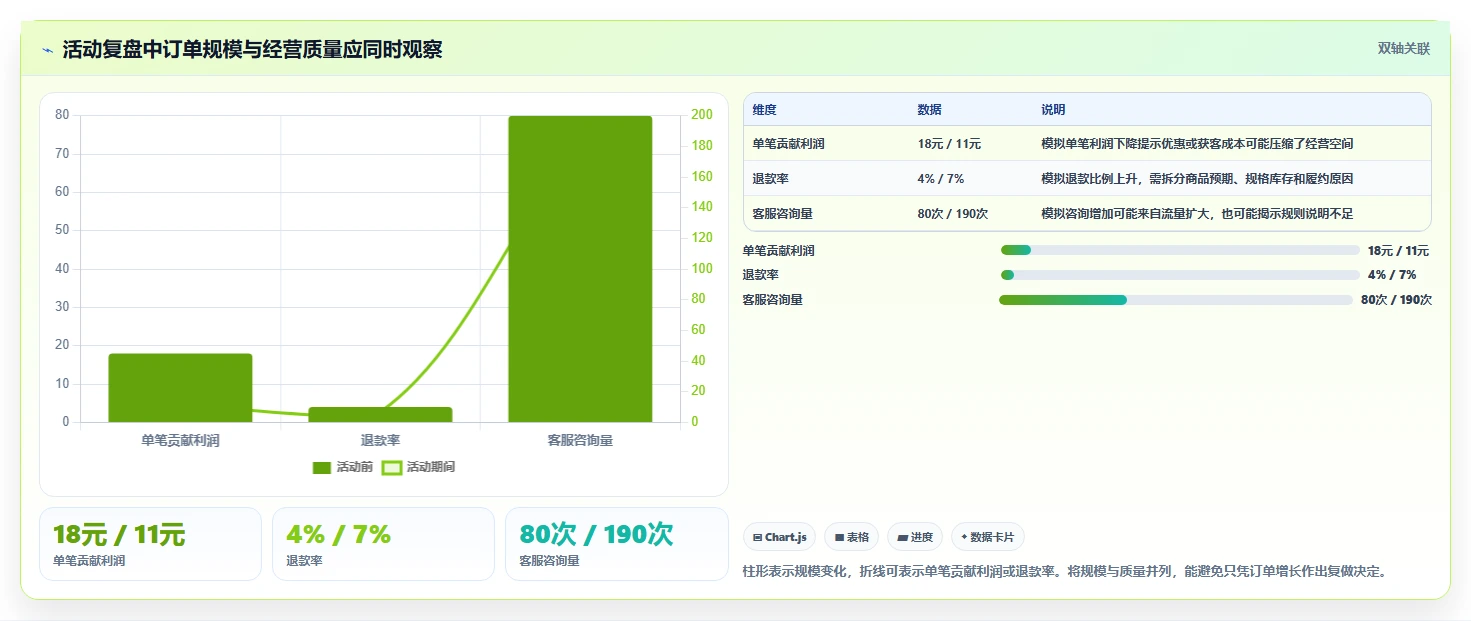This screenshot has height=621, width=1471.
Task: Click the 数据 table column header
Action: click(x=929, y=110)
